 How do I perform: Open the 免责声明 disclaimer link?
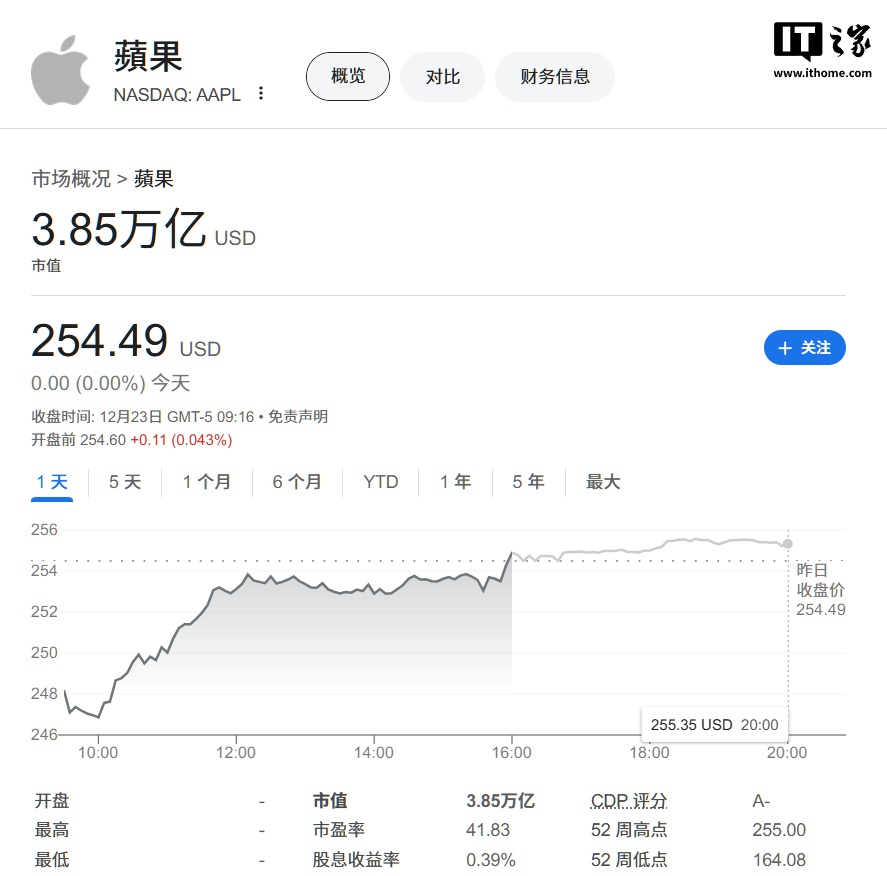pyautogui.click(x=298, y=417)
